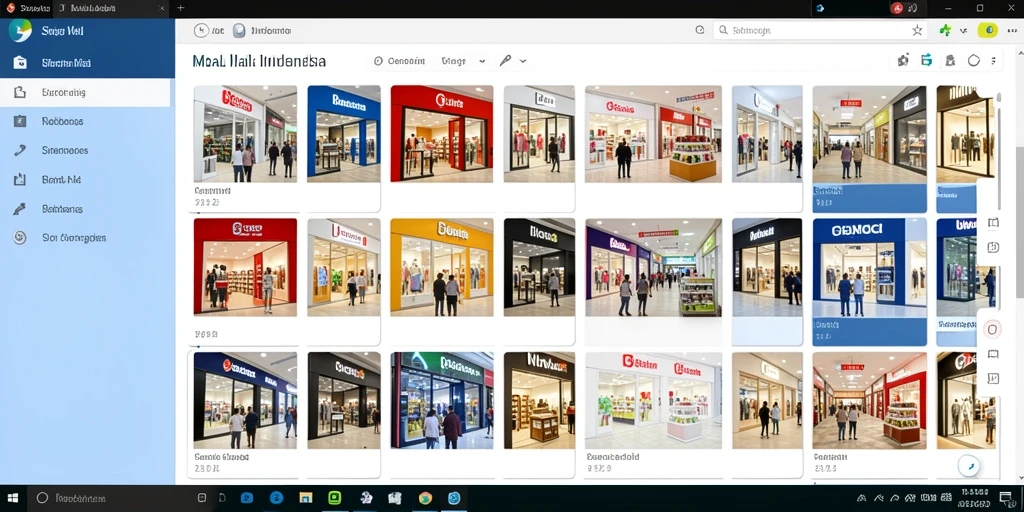Screen dimensions: 1024x512
Task: Click the camera-like icon in the page toolbar
Action: click(903, 61)
